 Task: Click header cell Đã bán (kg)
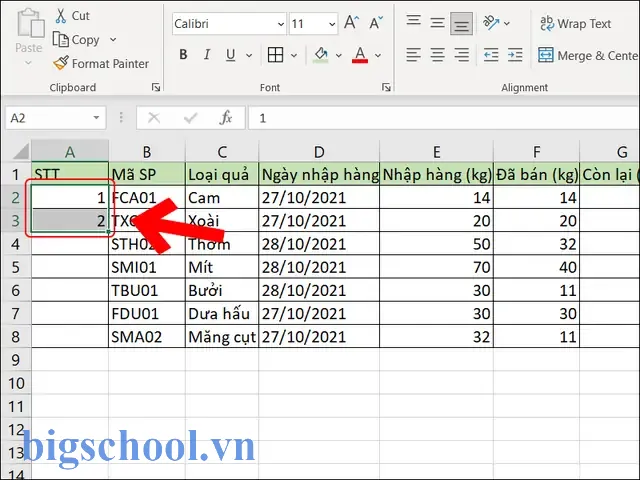pyautogui.click(x=537, y=174)
